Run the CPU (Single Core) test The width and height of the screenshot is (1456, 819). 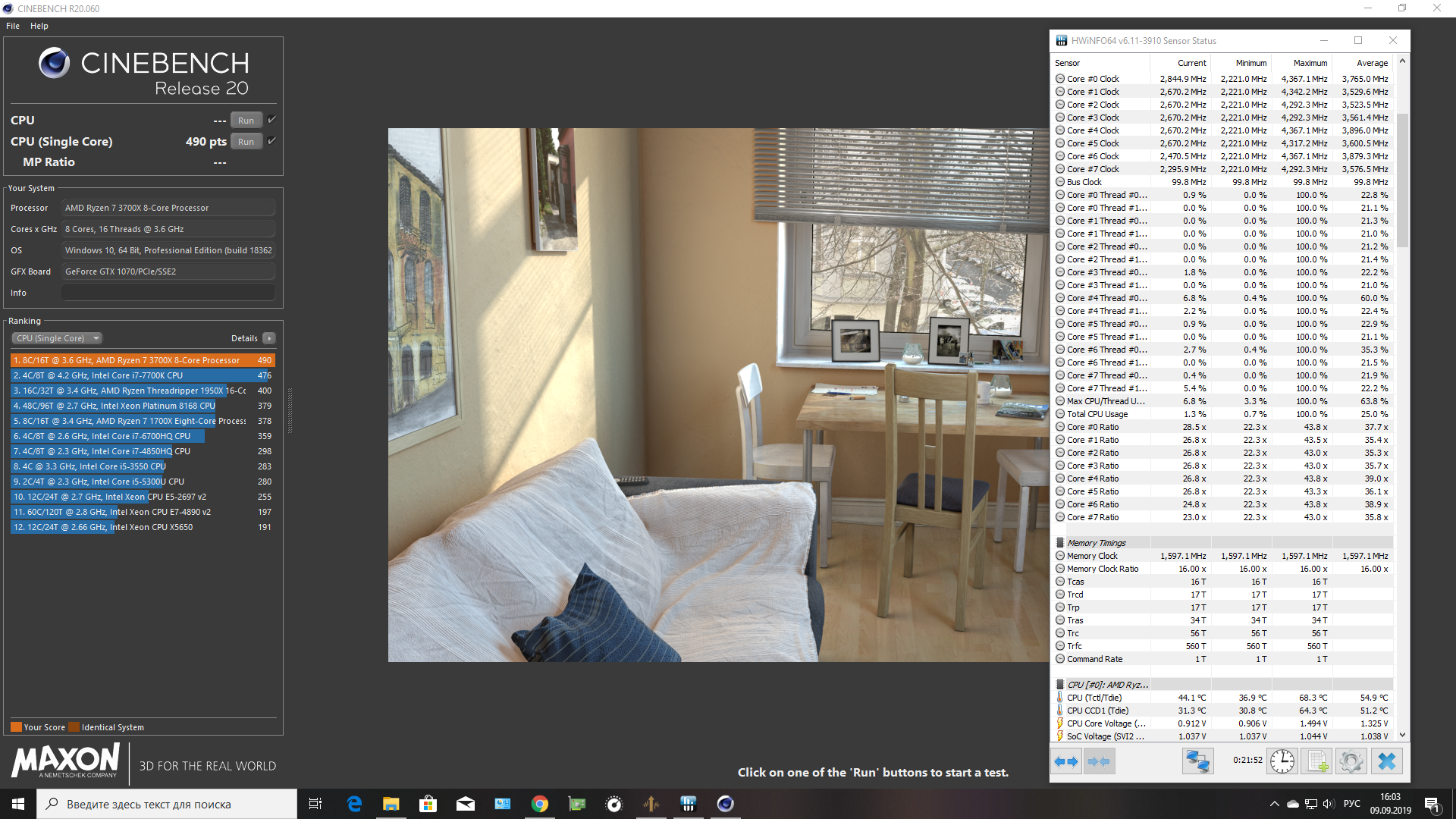pyautogui.click(x=246, y=142)
